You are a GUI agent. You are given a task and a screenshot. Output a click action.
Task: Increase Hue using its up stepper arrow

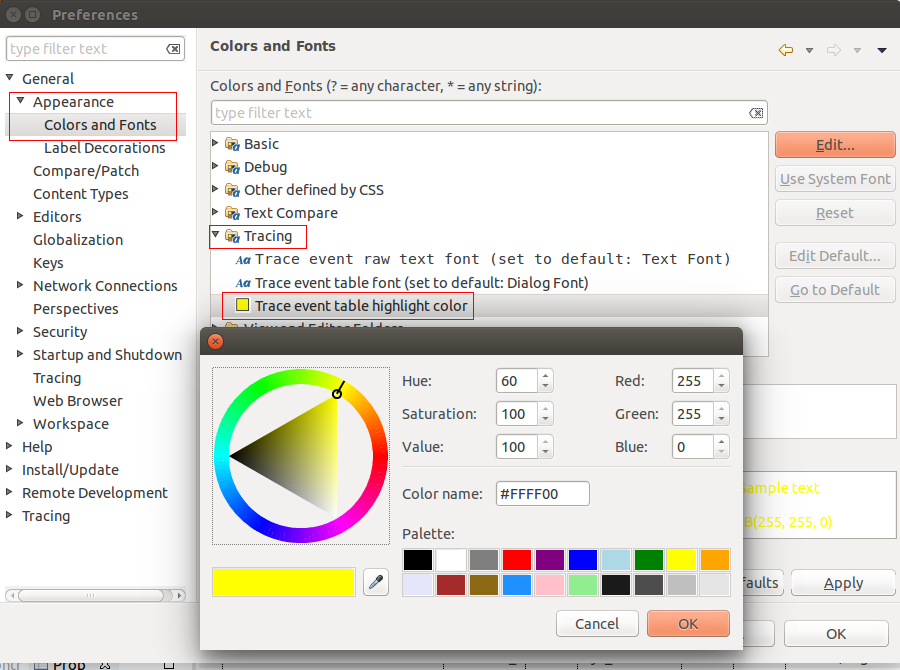click(x=545, y=376)
